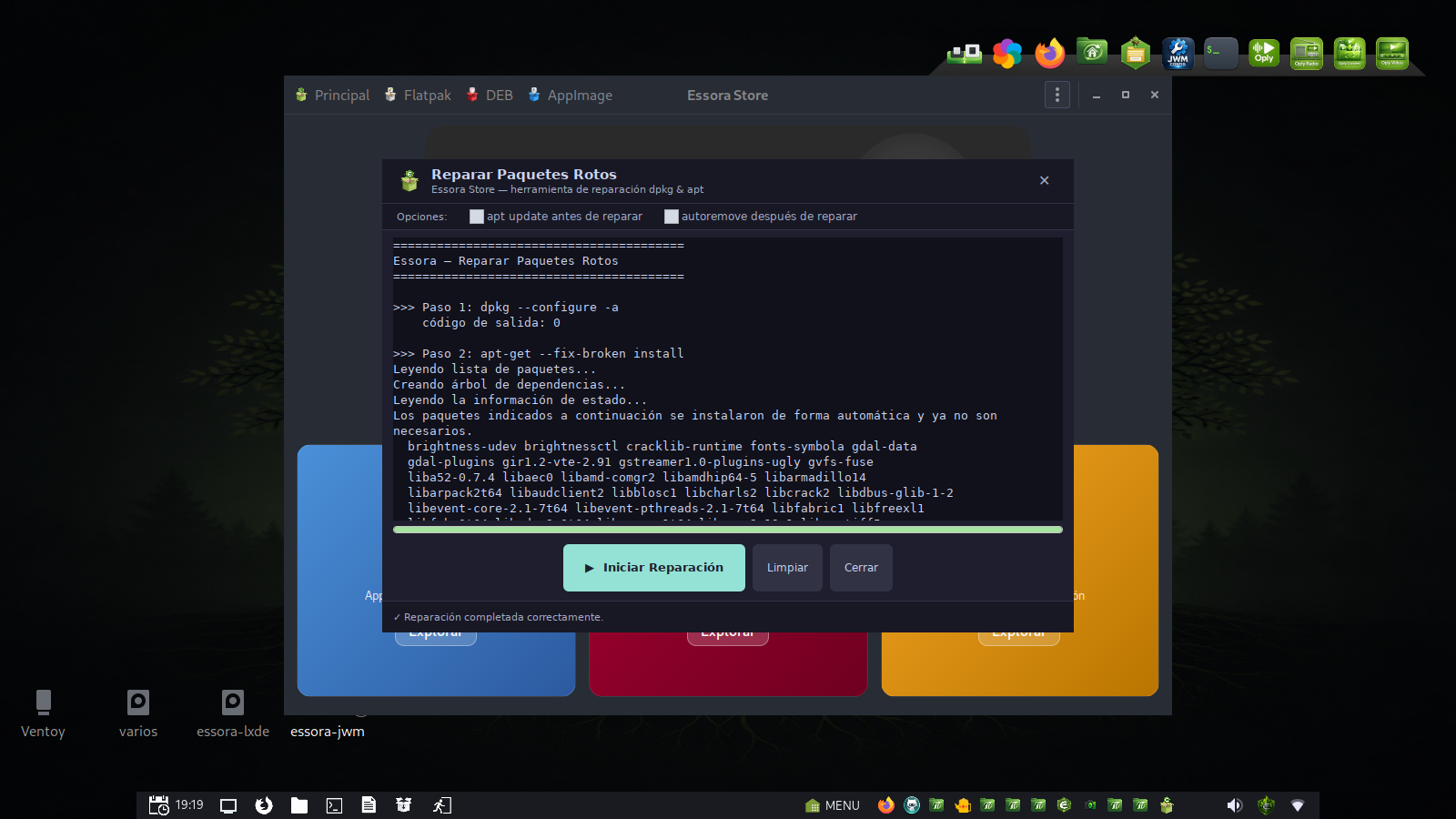The width and height of the screenshot is (1456, 819).
Task: Switch to the Essora Store task in the taskbar
Action: (x=1167, y=805)
